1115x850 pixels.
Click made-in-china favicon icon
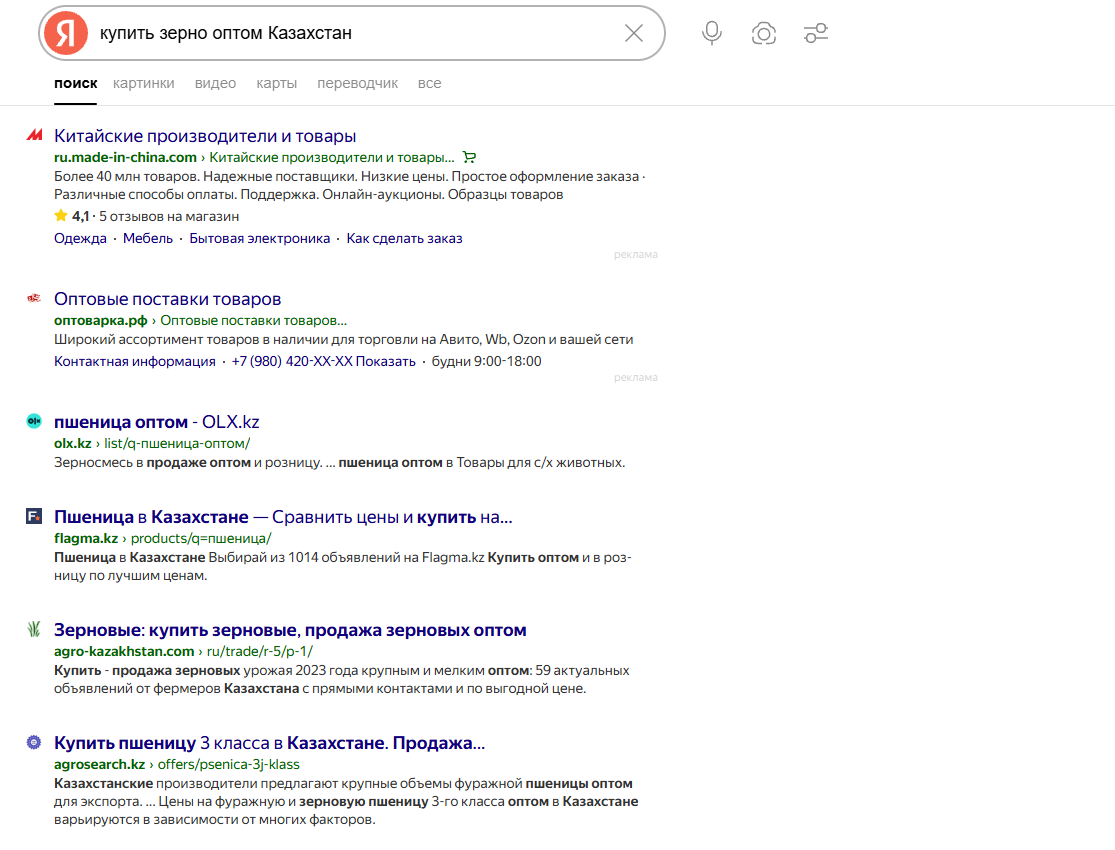(34, 134)
